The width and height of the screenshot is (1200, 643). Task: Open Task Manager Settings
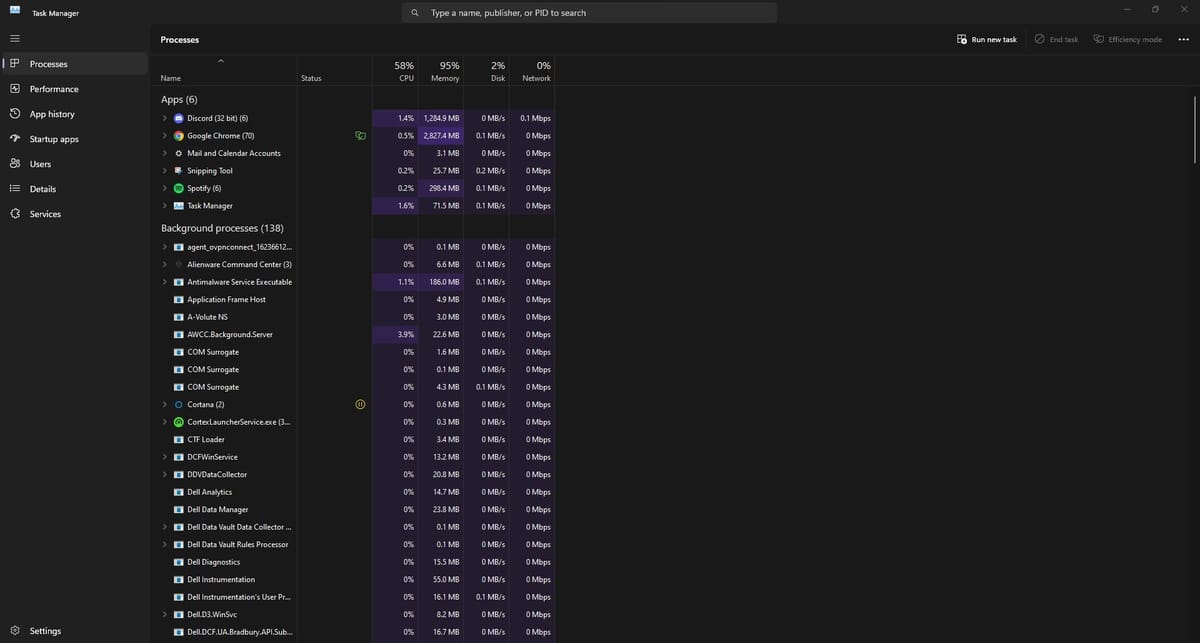click(44, 631)
